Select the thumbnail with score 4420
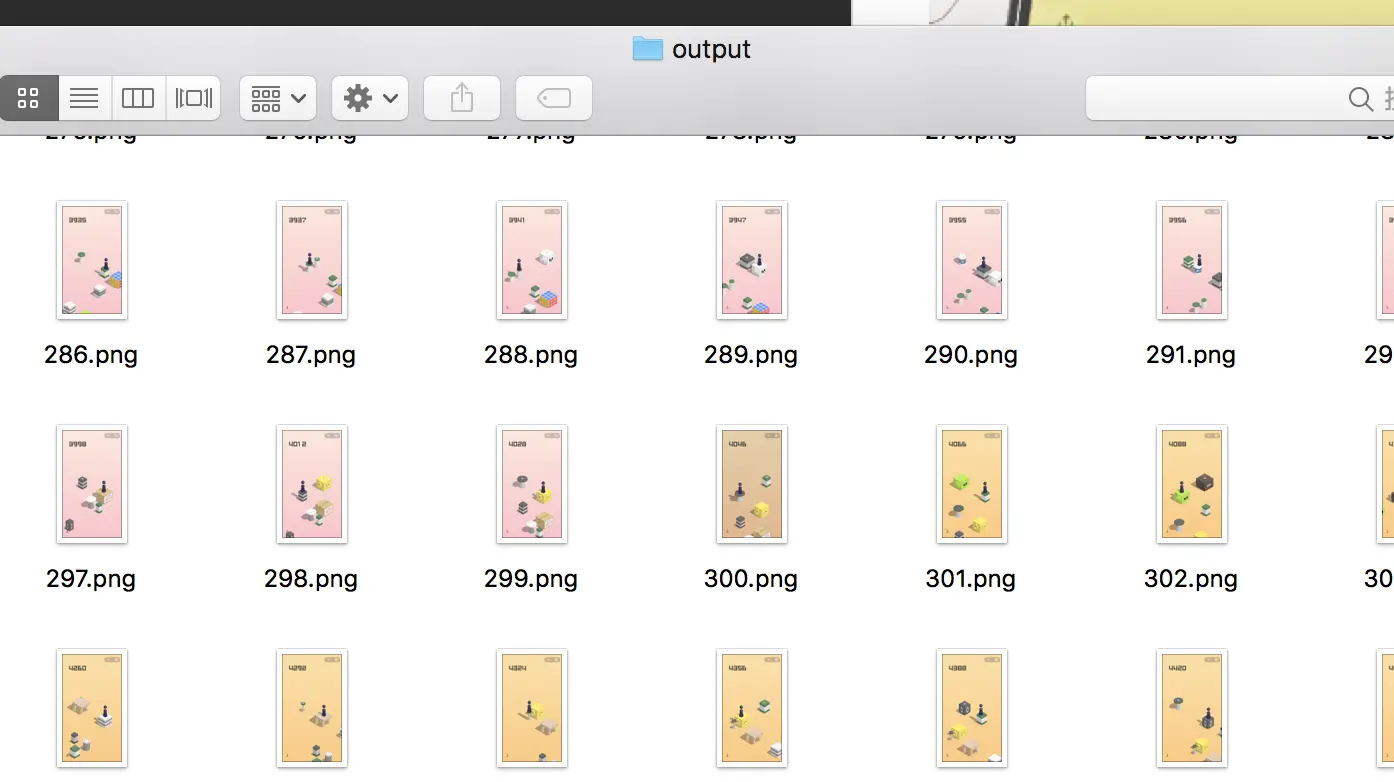Image resolution: width=1394 pixels, height=782 pixels. [1192, 708]
